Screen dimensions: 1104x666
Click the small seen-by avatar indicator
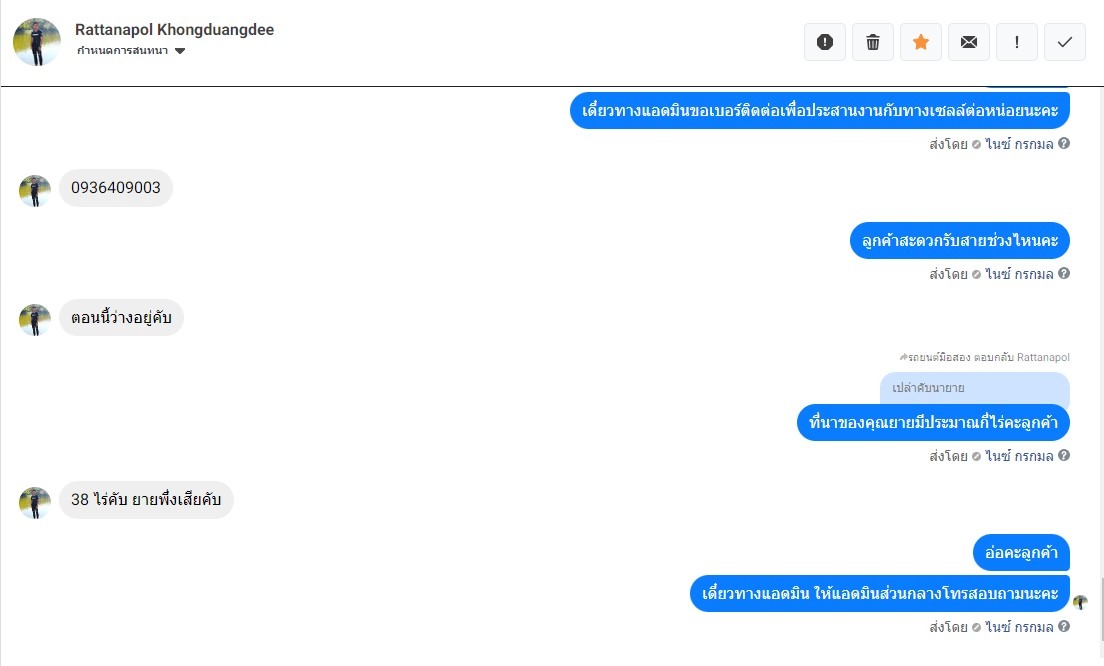[x=1080, y=602]
